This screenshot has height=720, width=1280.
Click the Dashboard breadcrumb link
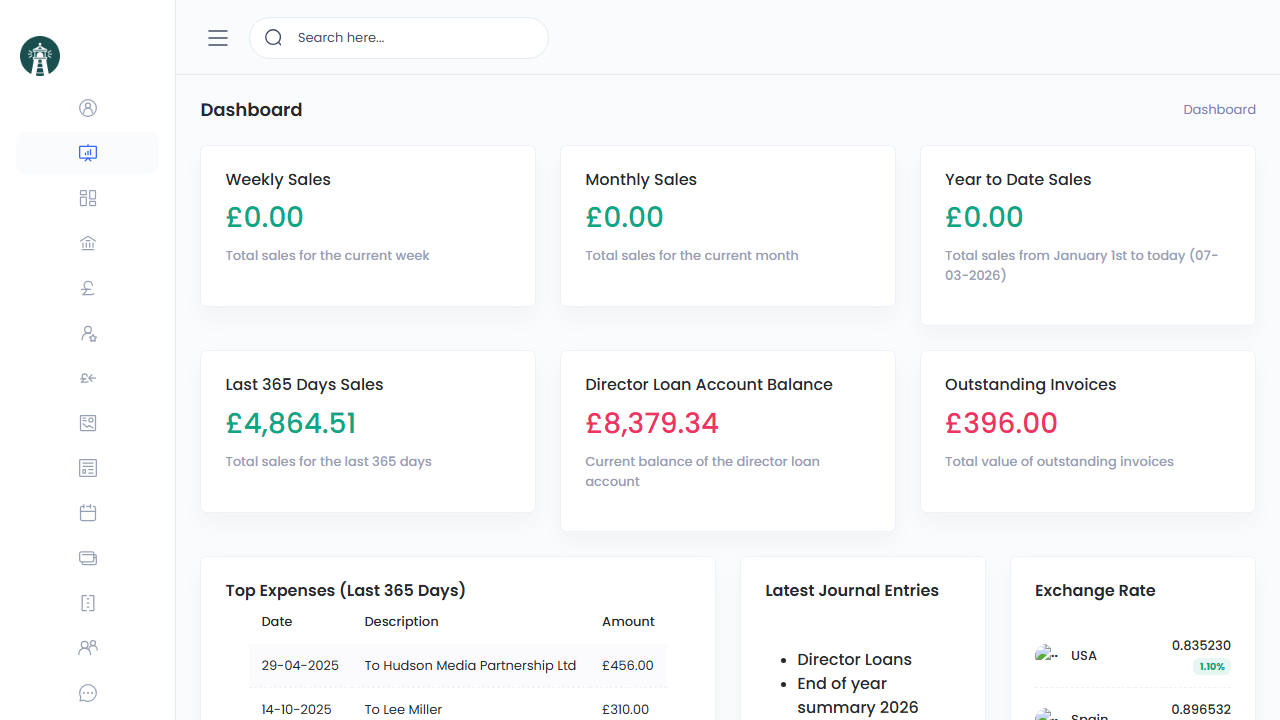click(x=1219, y=110)
